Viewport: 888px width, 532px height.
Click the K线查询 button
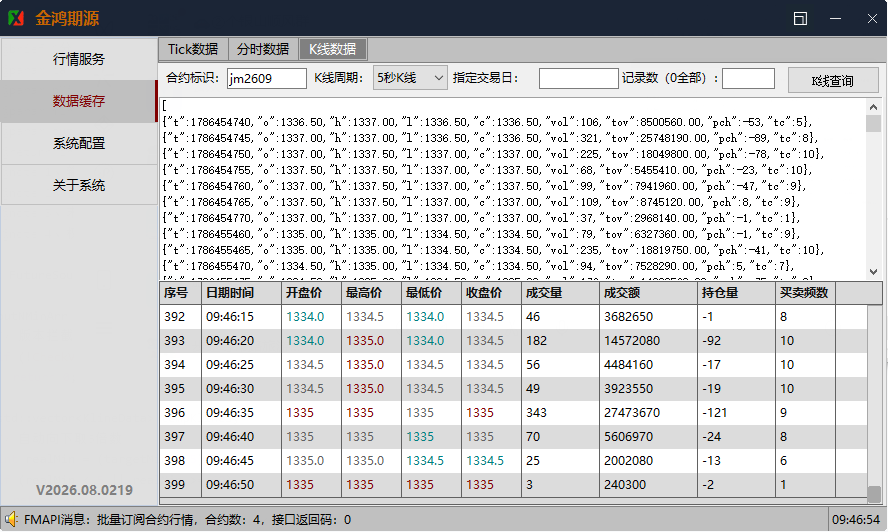point(832,80)
